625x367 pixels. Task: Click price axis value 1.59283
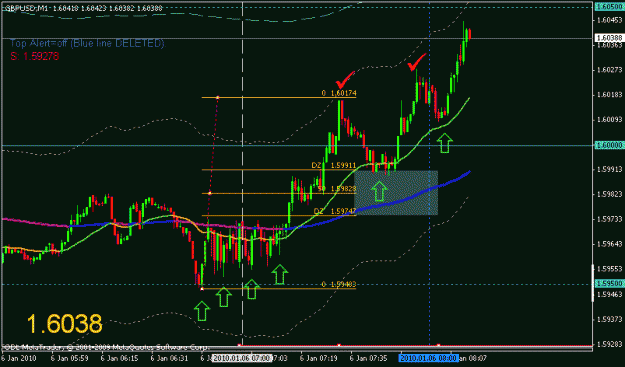click(610, 344)
